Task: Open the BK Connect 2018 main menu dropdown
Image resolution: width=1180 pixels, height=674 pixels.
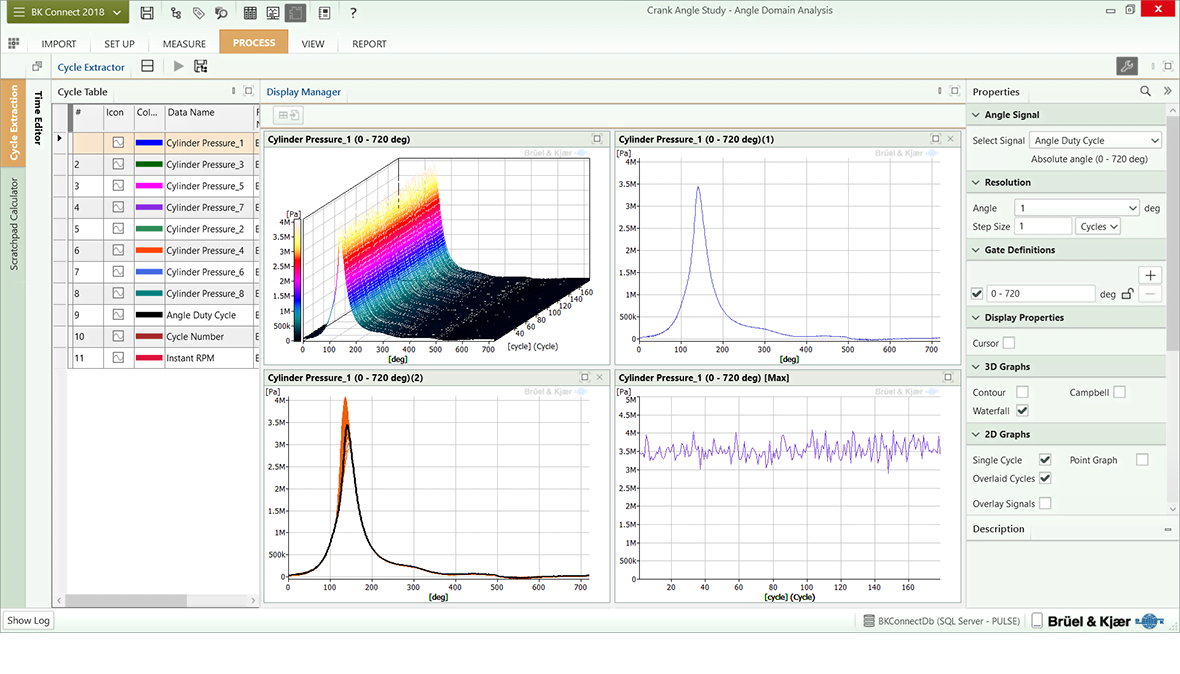Action: (x=67, y=12)
